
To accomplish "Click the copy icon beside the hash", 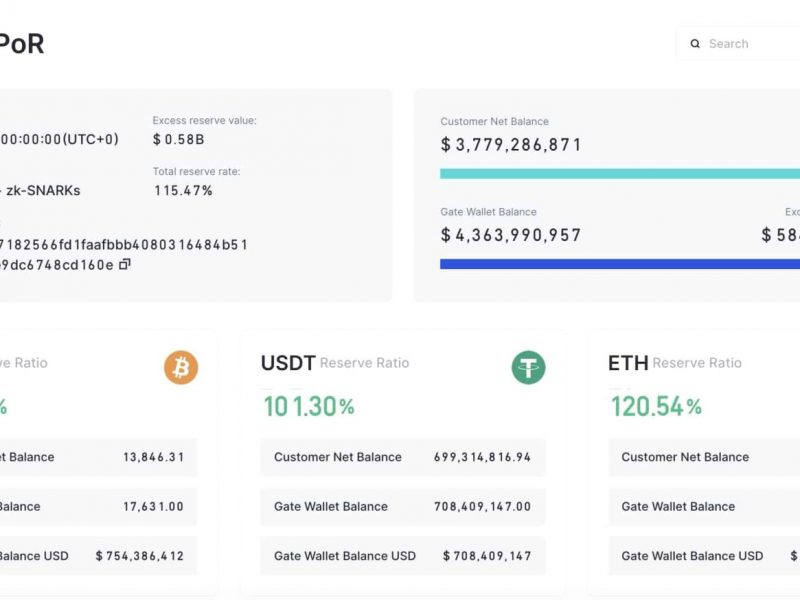I will click(125, 265).
